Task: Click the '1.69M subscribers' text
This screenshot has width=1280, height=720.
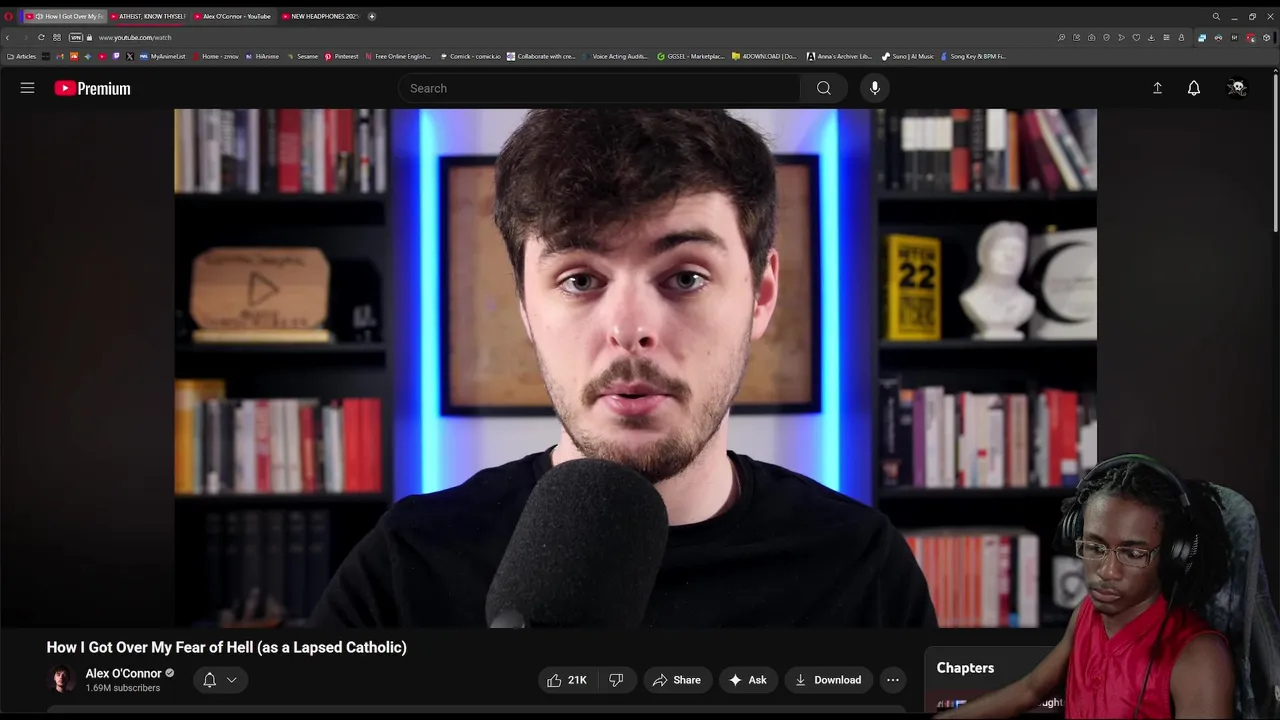Action: pyautogui.click(x=122, y=688)
